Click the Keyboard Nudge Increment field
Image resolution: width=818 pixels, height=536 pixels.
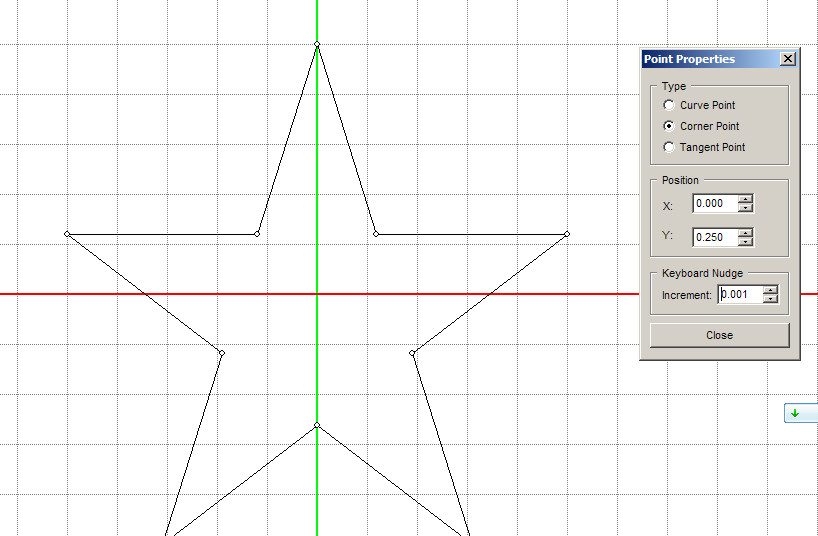tap(740, 294)
